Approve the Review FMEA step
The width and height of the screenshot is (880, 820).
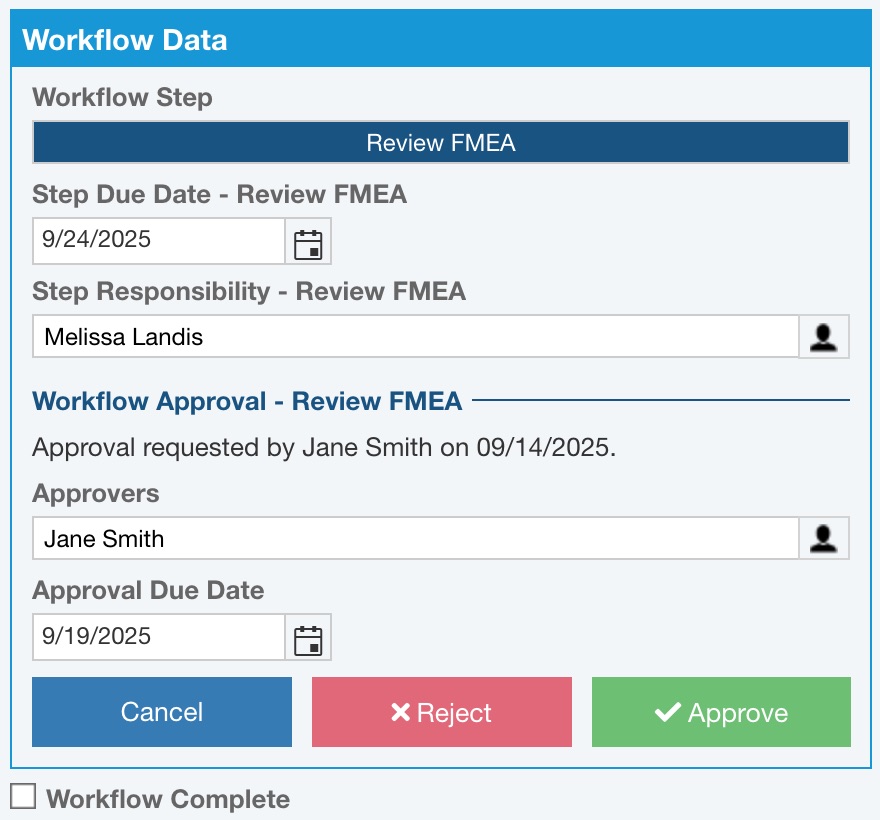721,712
